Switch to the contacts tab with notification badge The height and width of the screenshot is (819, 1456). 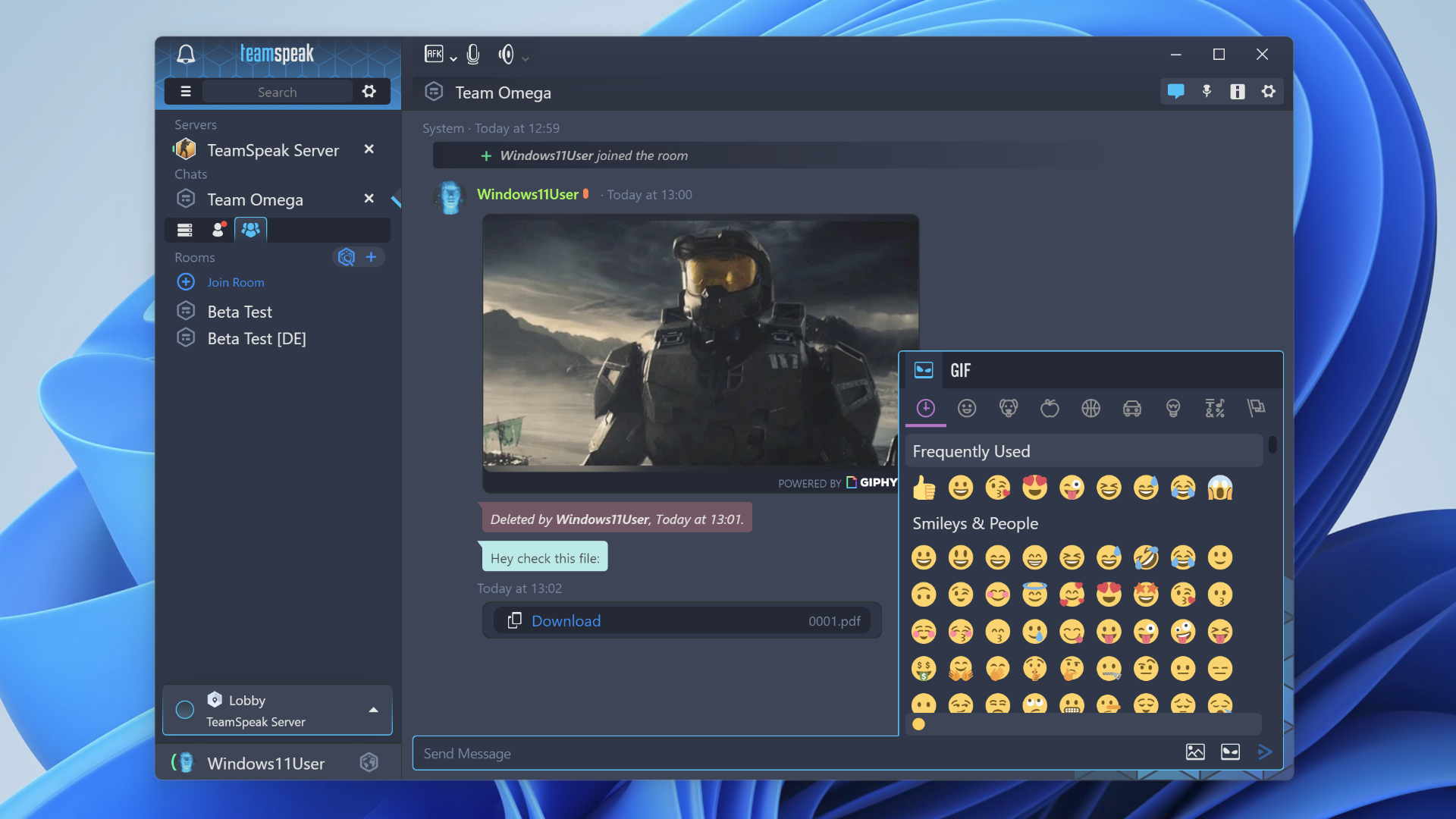[x=218, y=230]
